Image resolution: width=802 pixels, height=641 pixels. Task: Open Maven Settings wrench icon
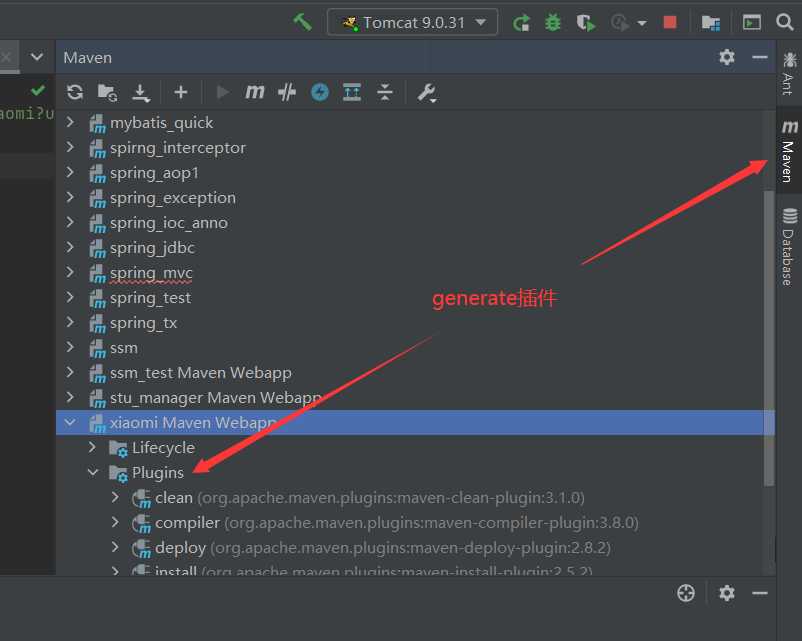(427, 93)
